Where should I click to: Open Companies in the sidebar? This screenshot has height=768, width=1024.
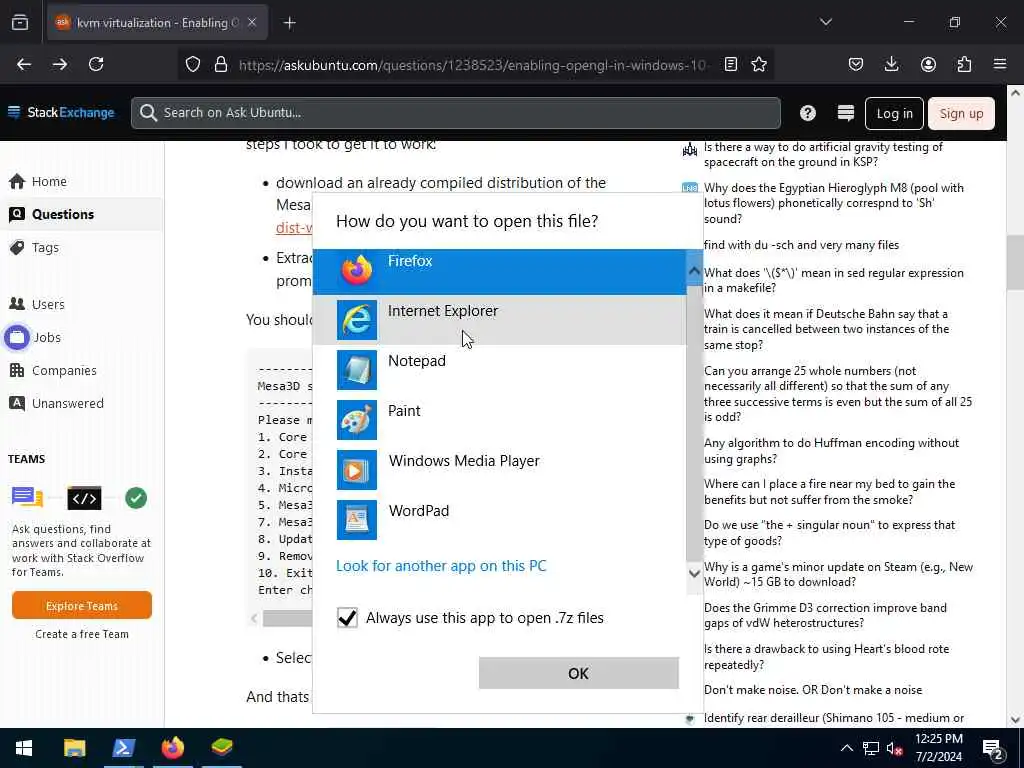53,370
